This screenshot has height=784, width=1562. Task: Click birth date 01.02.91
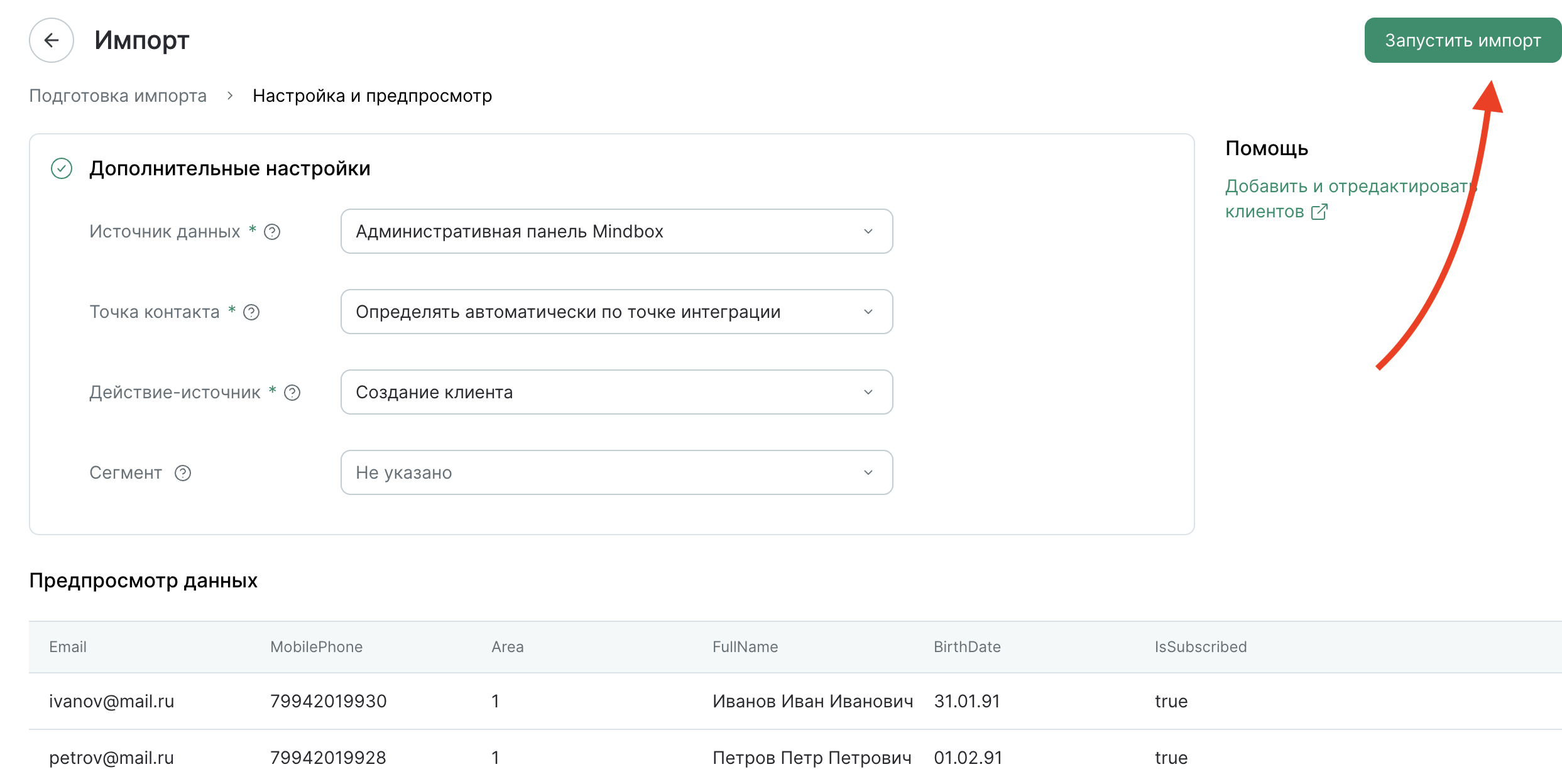(968, 758)
